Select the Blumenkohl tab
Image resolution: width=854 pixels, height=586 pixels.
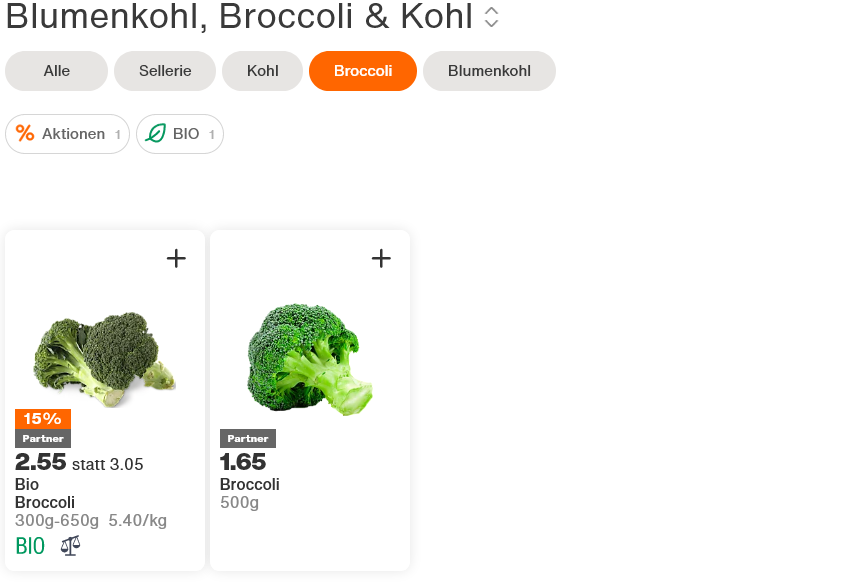(x=489, y=71)
